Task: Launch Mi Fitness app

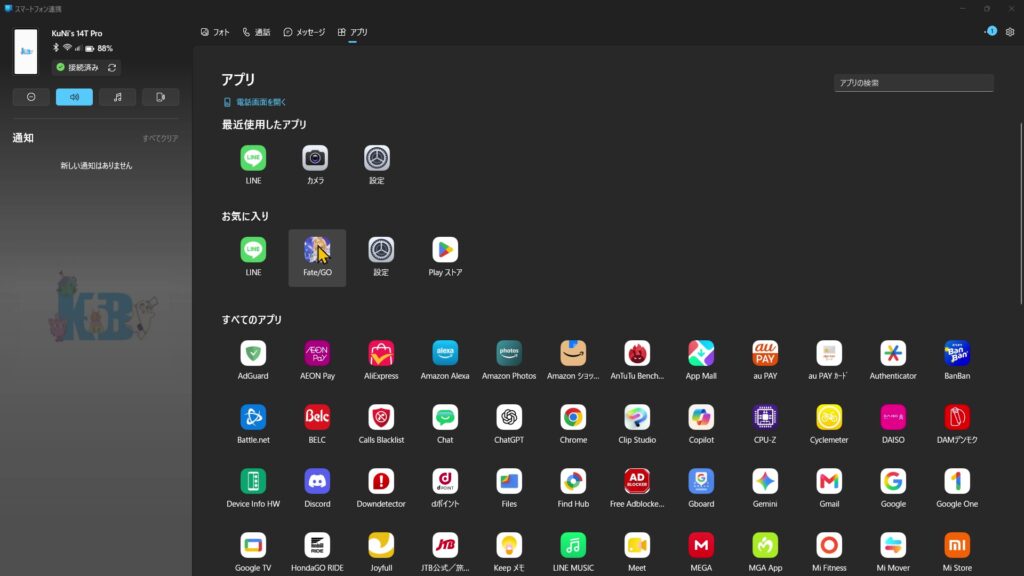Action: [x=829, y=545]
